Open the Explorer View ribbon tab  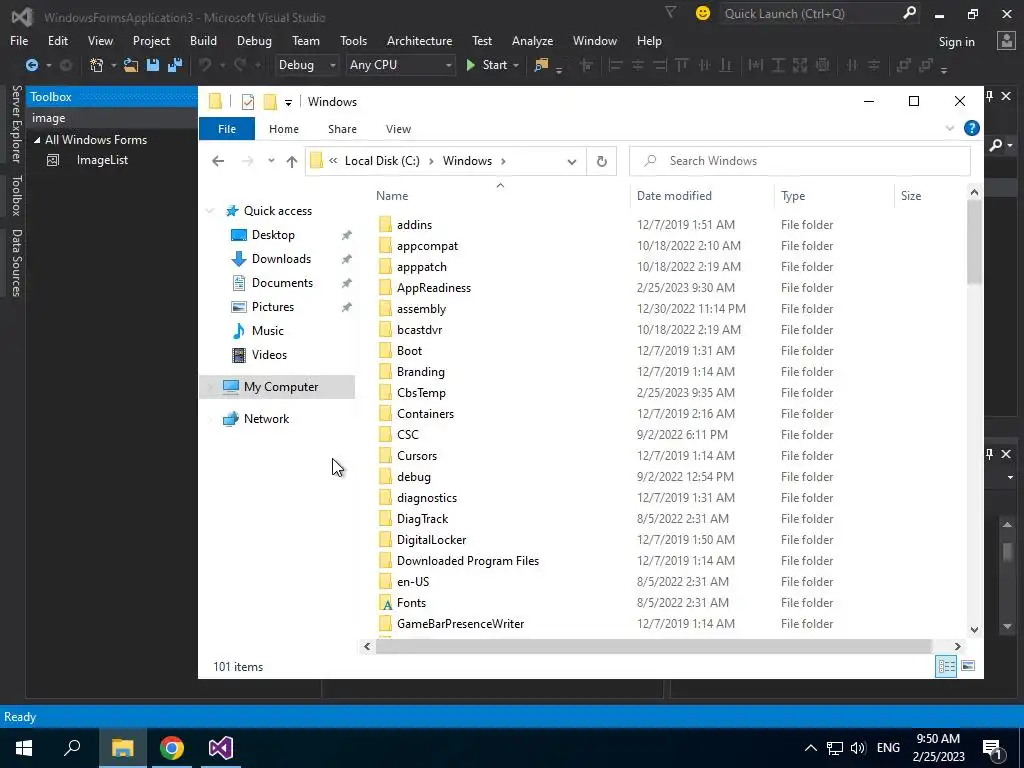(x=398, y=129)
